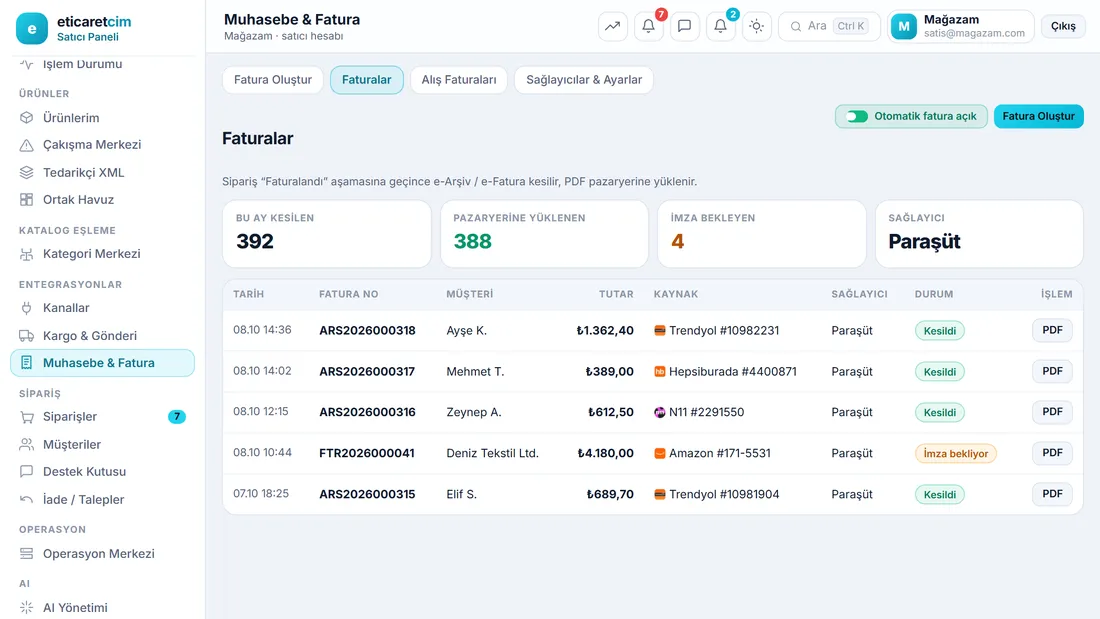
Task: Click the M avatar for Mağazam account
Action: coord(904,27)
